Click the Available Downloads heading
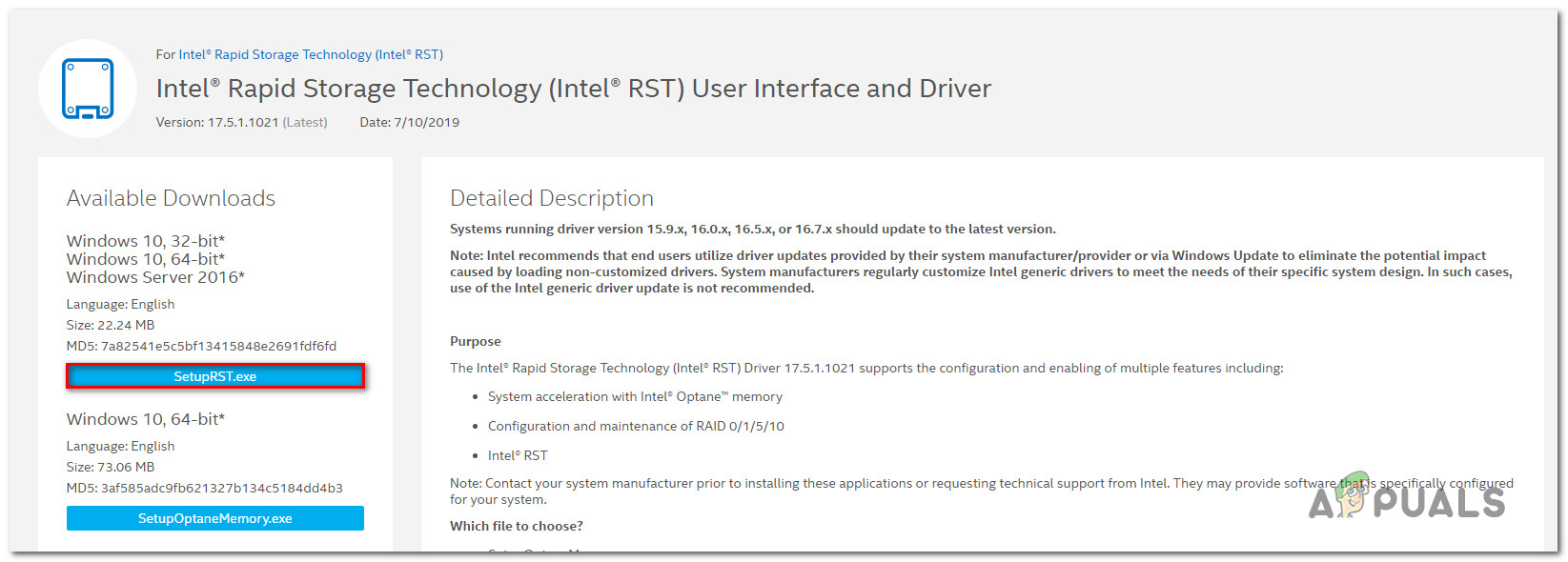Screen dimensions: 1568x562 pyautogui.click(x=171, y=198)
